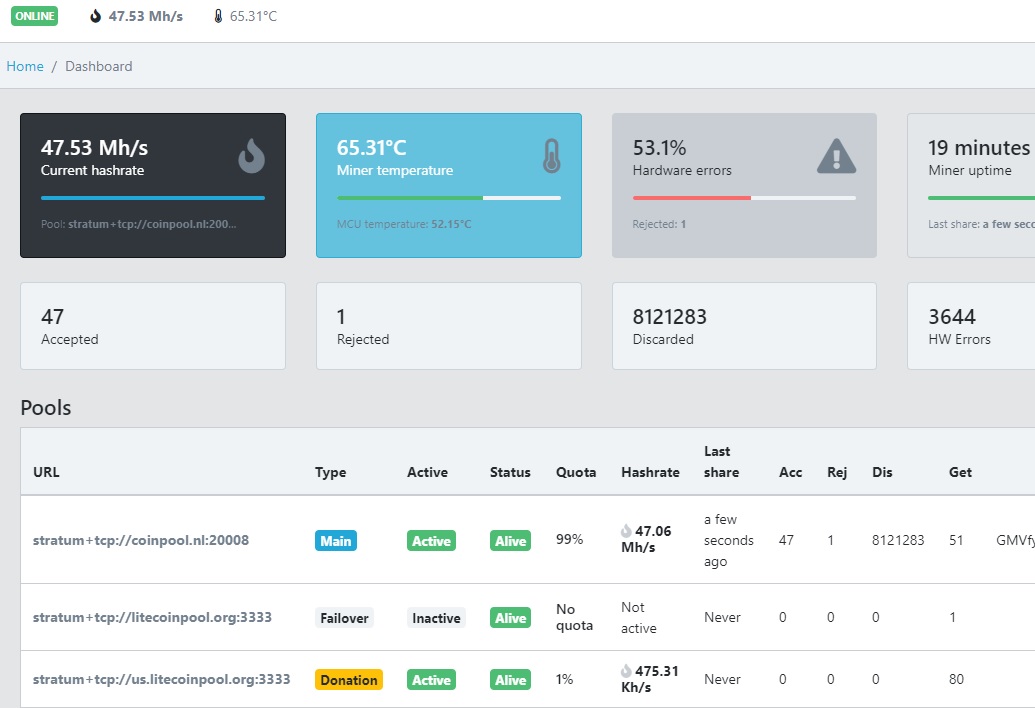This screenshot has width=1035, height=708.
Task: Click the warning triangle on Hardware errors card
Action: [x=836, y=156]
